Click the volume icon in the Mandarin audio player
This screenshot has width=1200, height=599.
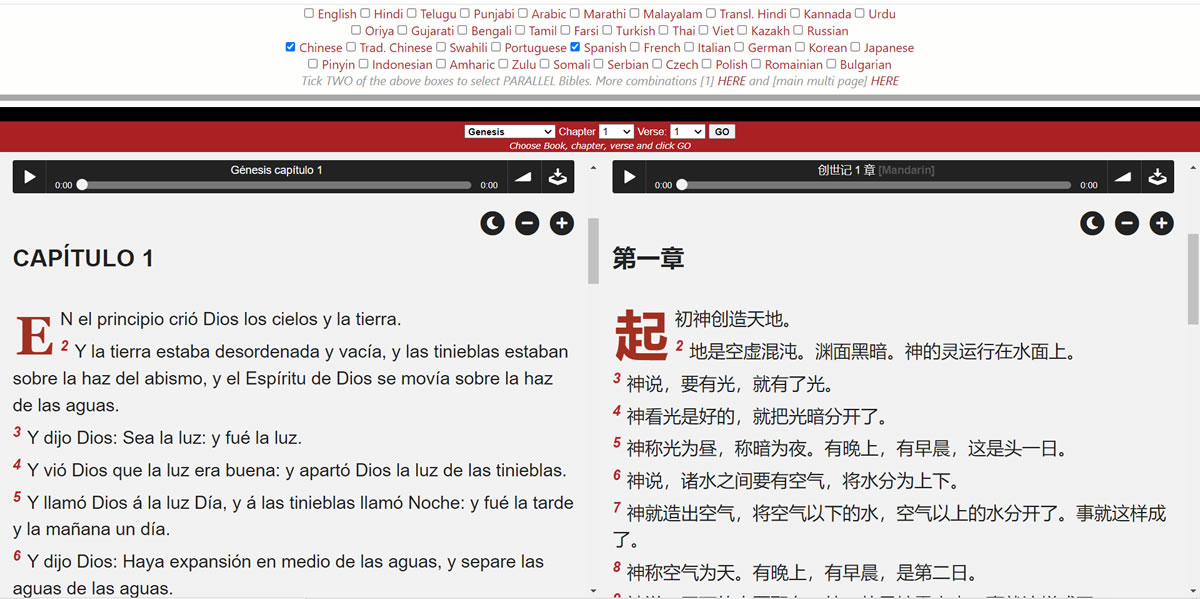click(x=1122, y=177)
